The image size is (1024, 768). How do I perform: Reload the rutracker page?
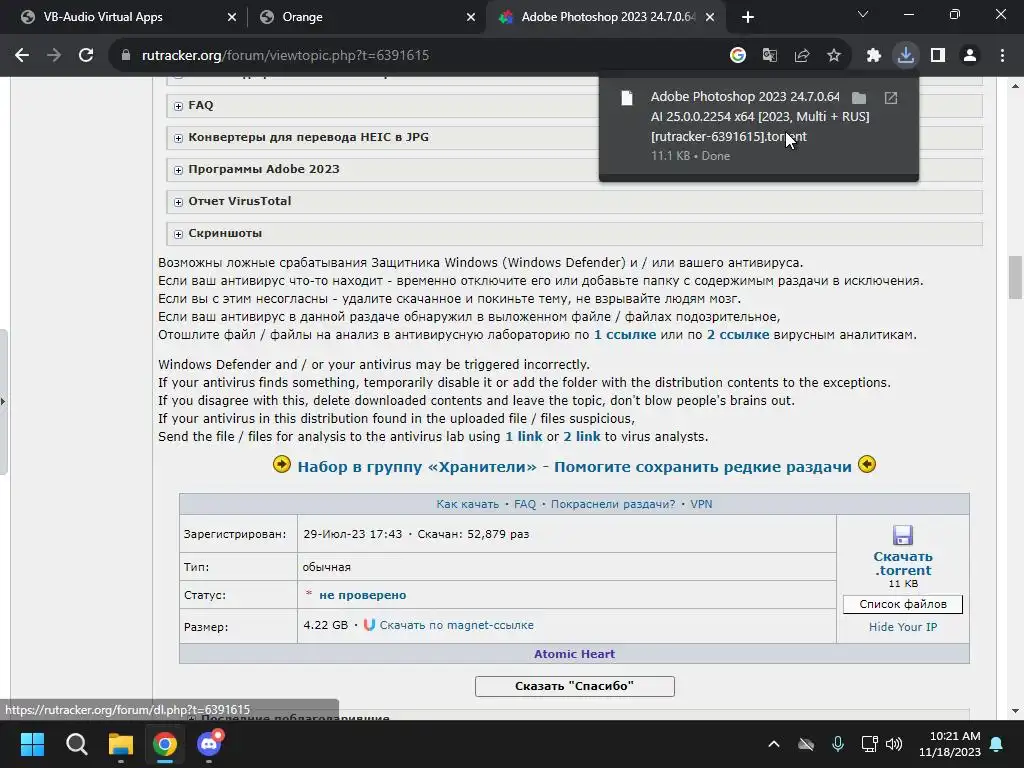[x=86, y=56]
